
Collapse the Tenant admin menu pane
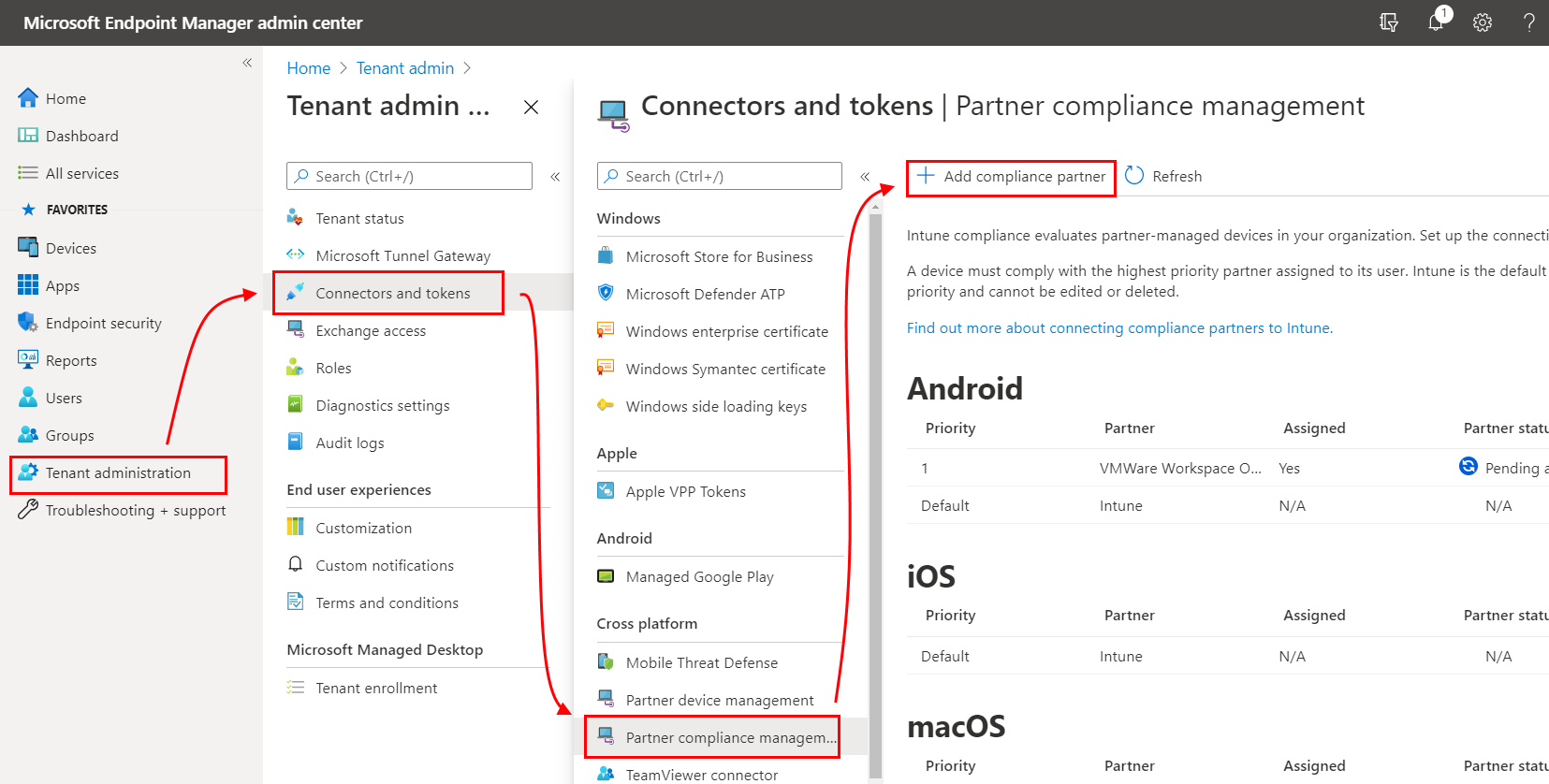coord(555,176)
